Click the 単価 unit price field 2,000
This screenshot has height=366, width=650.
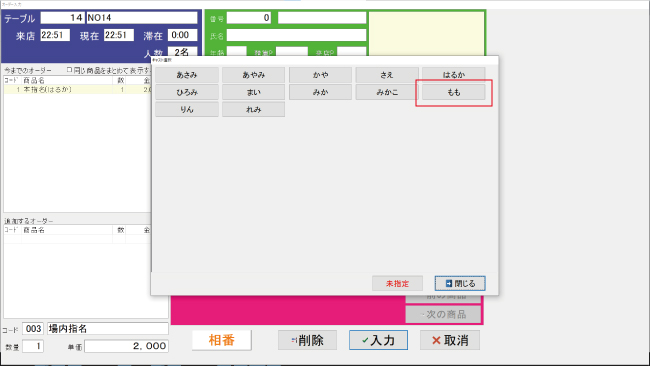126,346
